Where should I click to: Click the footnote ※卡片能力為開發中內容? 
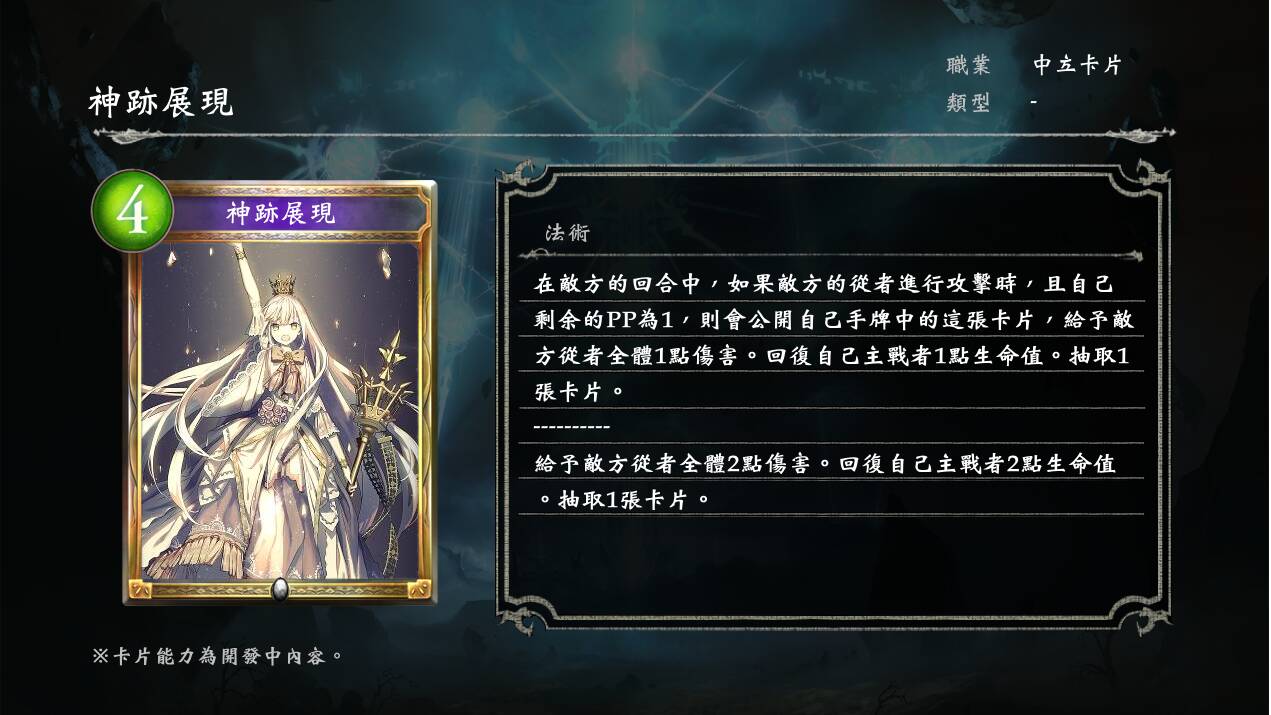point(218,657)
